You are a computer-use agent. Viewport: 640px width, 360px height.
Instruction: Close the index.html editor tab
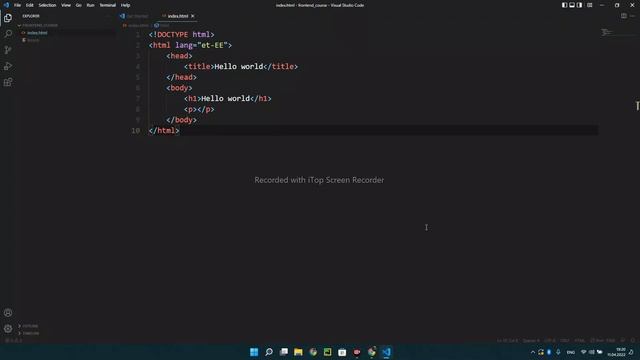pos(193,16)
